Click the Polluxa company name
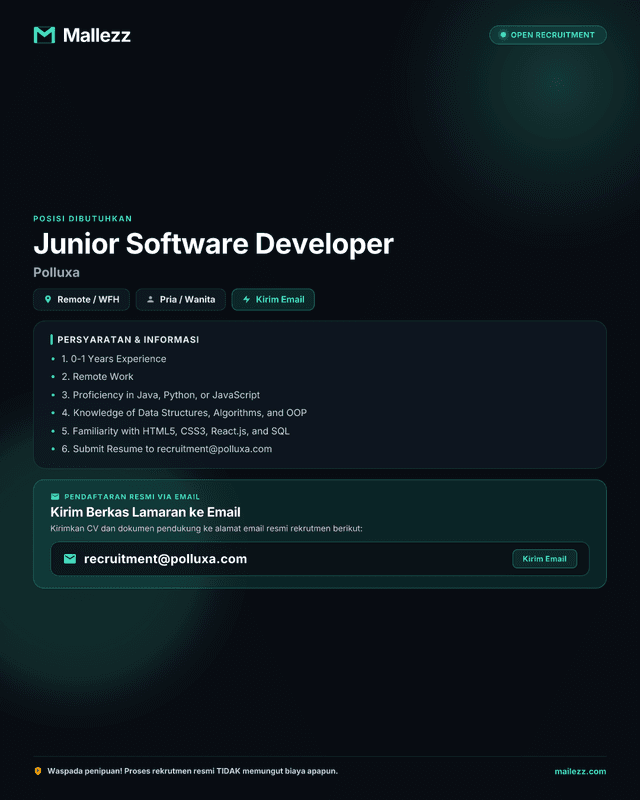This screenshot has width=640, height=800. point(57,272)
